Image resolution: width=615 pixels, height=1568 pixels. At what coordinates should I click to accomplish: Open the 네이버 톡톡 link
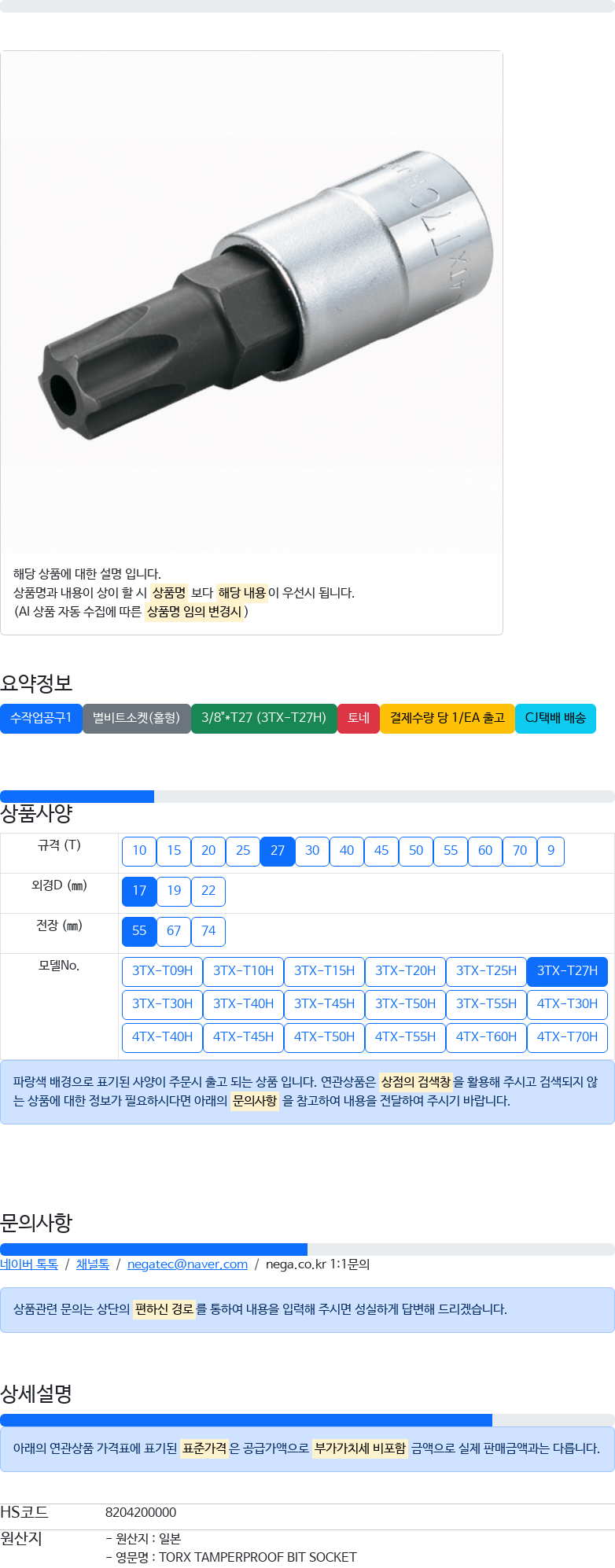click(x=29, y=1264)
